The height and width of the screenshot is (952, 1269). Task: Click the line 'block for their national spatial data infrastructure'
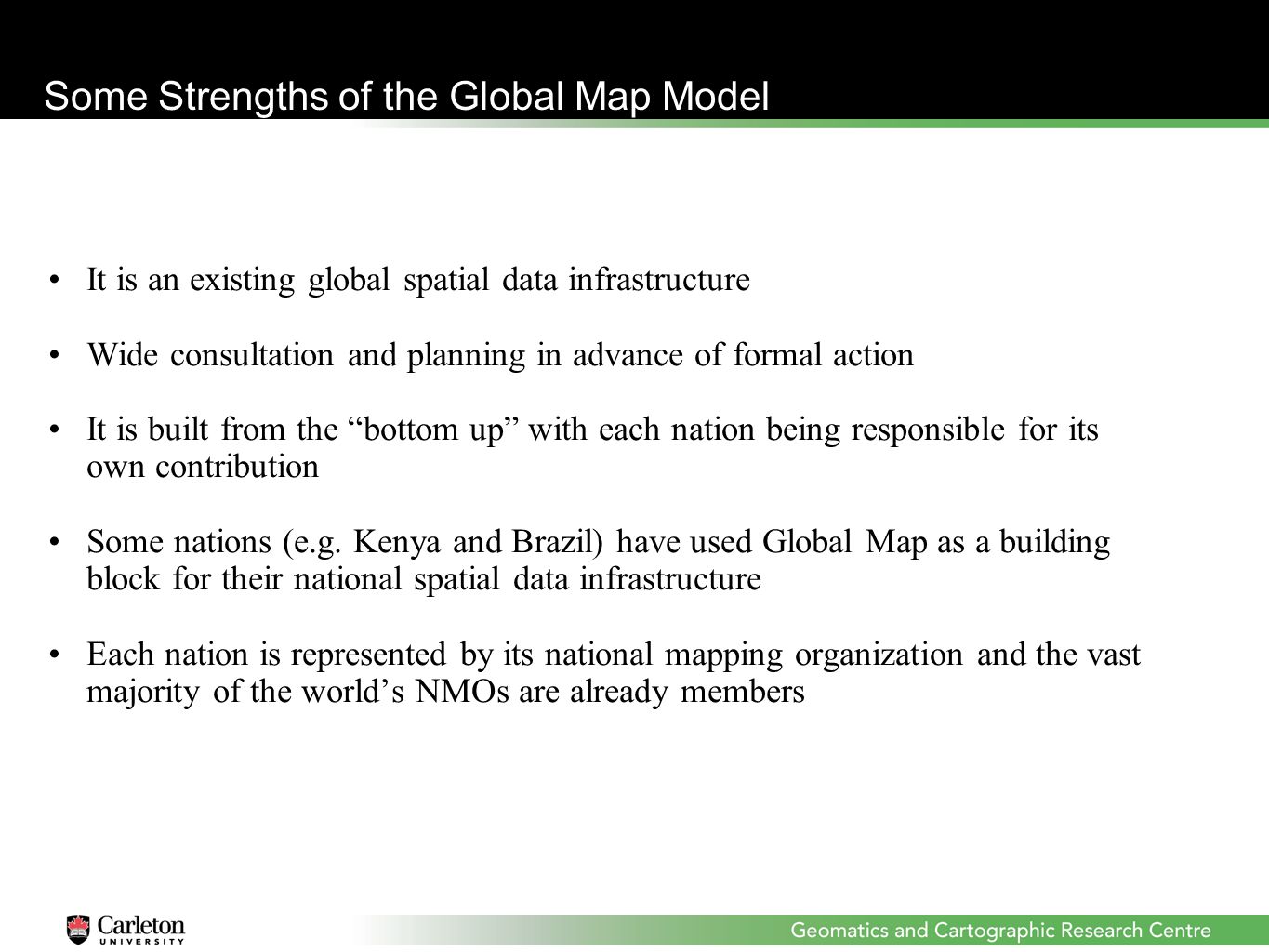(x=424, y=579)
